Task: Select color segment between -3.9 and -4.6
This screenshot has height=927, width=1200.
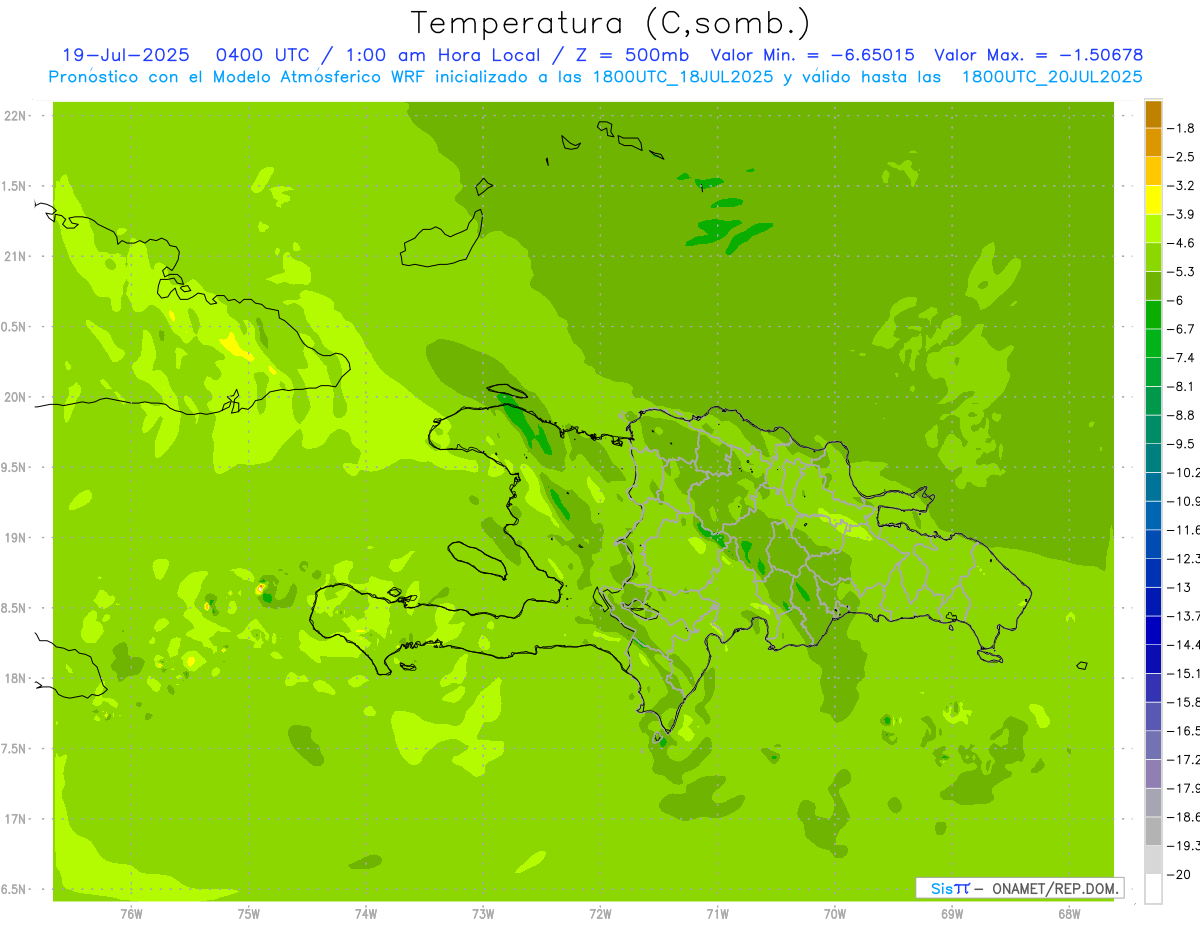Action: tap(1153, 228)
